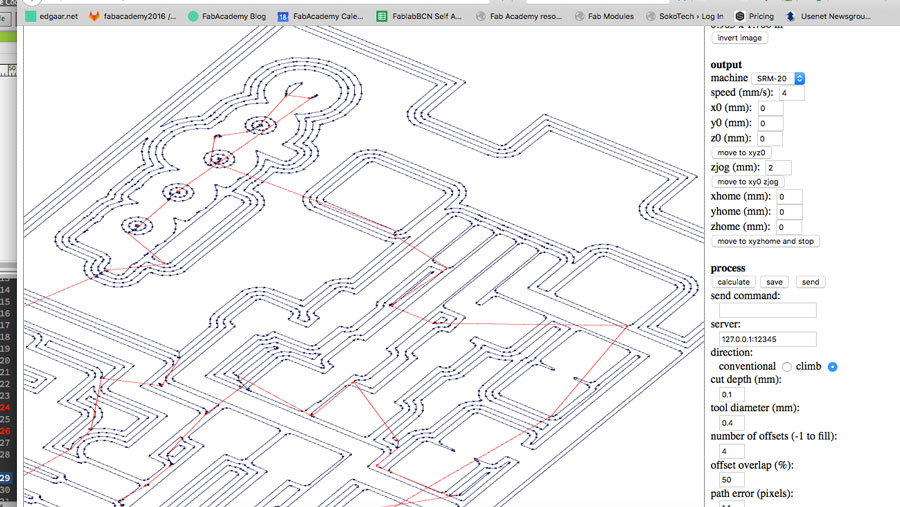Screen dimensions: 900x507
Task: Focus the number of offsets field
Action: (x=732, y=451)
